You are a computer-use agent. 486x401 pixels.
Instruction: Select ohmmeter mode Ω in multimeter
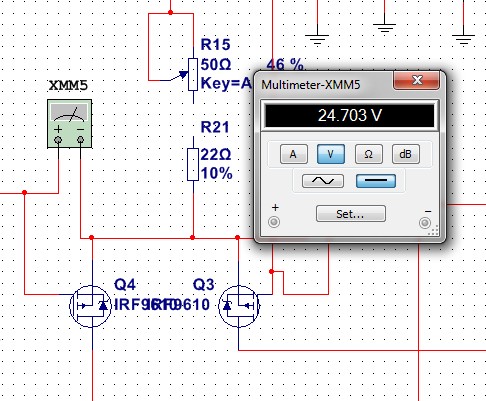[369, 154]
